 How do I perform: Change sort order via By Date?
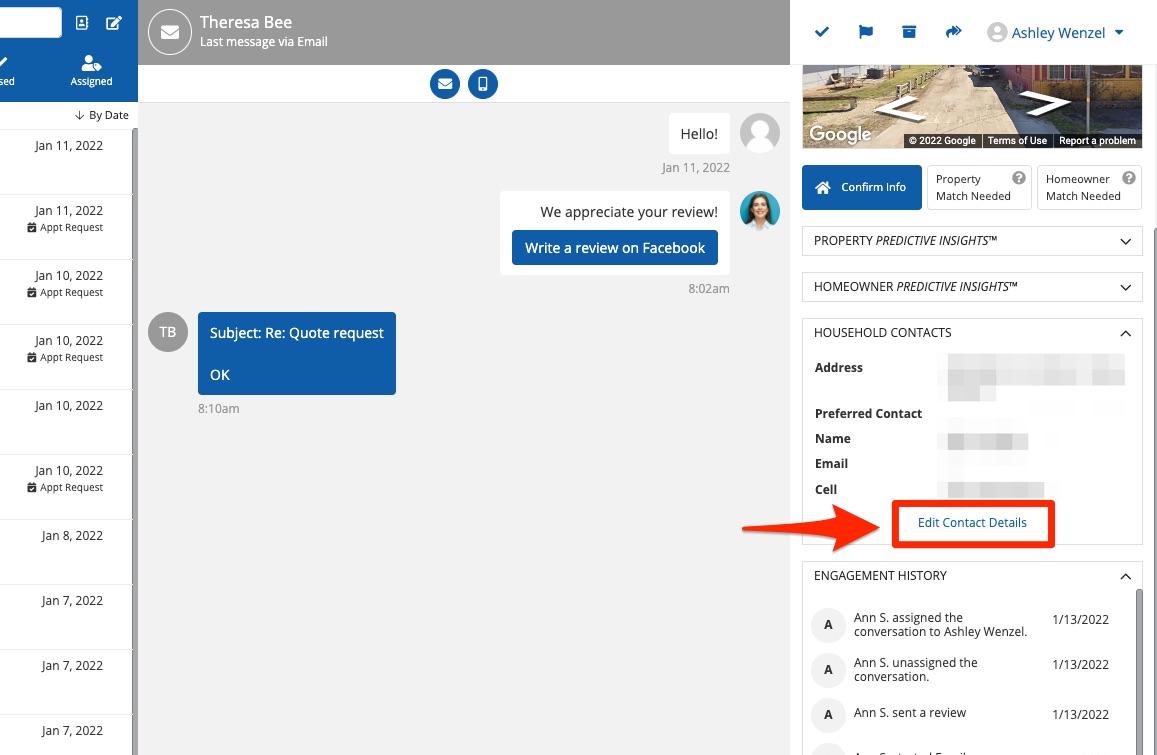point(102,115)
